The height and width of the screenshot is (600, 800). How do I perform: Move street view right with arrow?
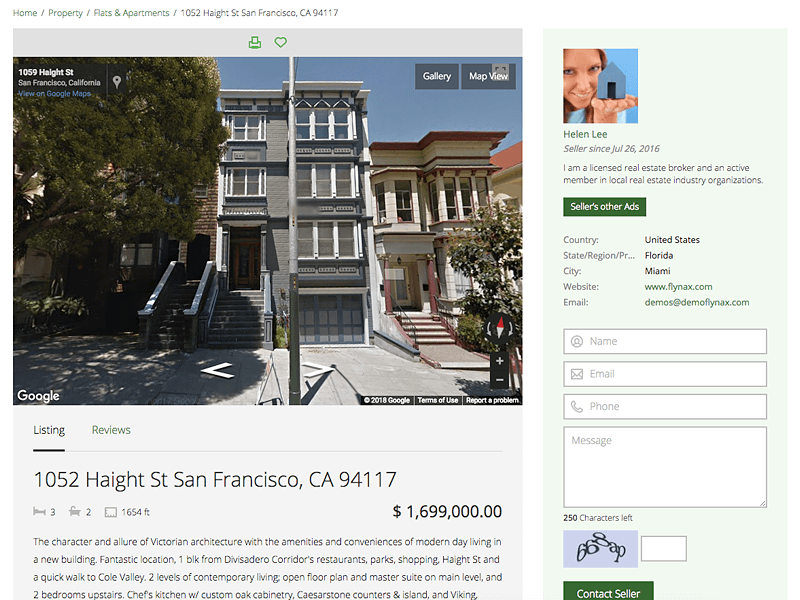pyautogui.click(x=318, y=369)
